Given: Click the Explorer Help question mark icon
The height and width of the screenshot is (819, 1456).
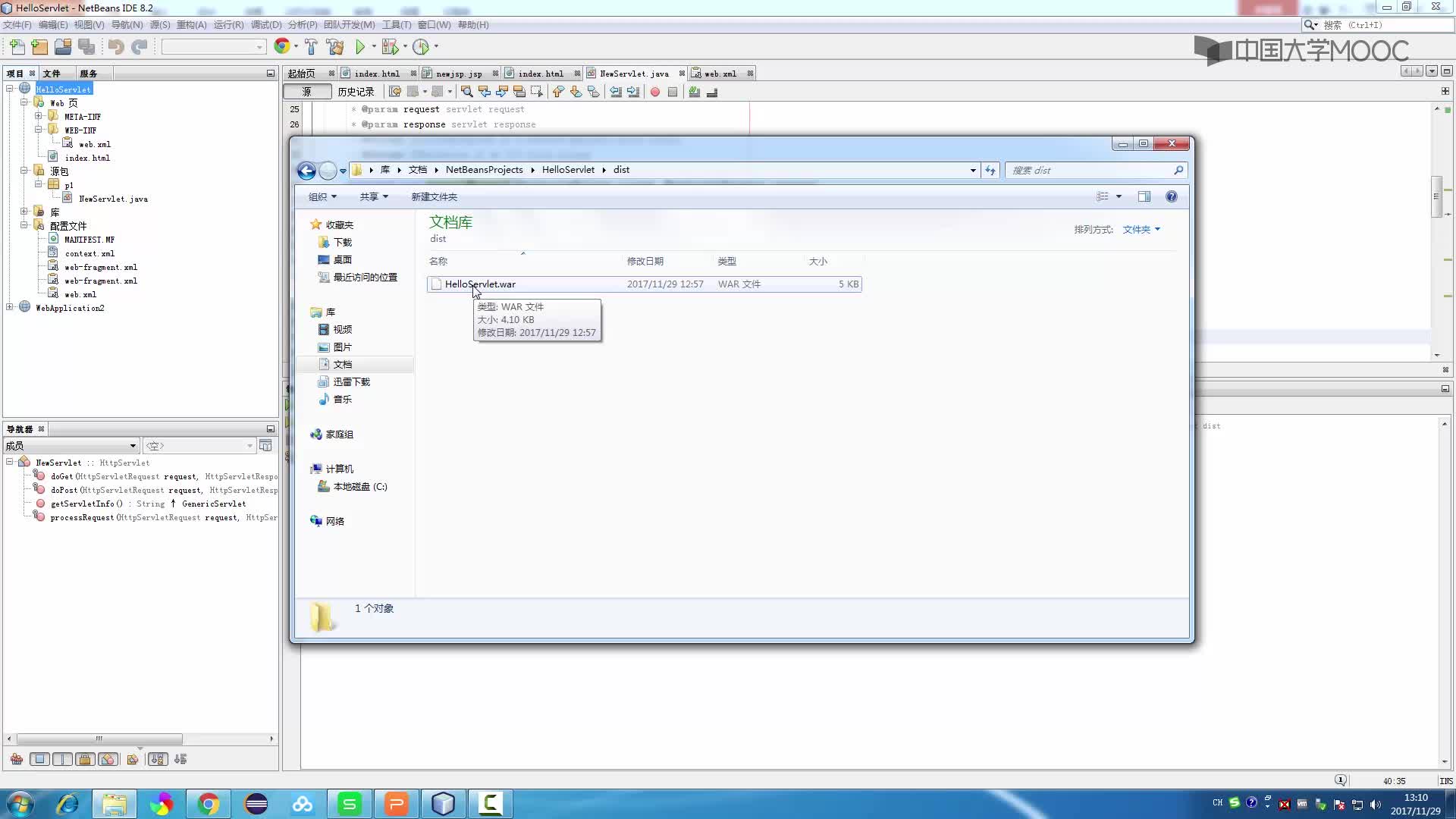Looking at the screenshot, I should click(x=1172, y=197).
